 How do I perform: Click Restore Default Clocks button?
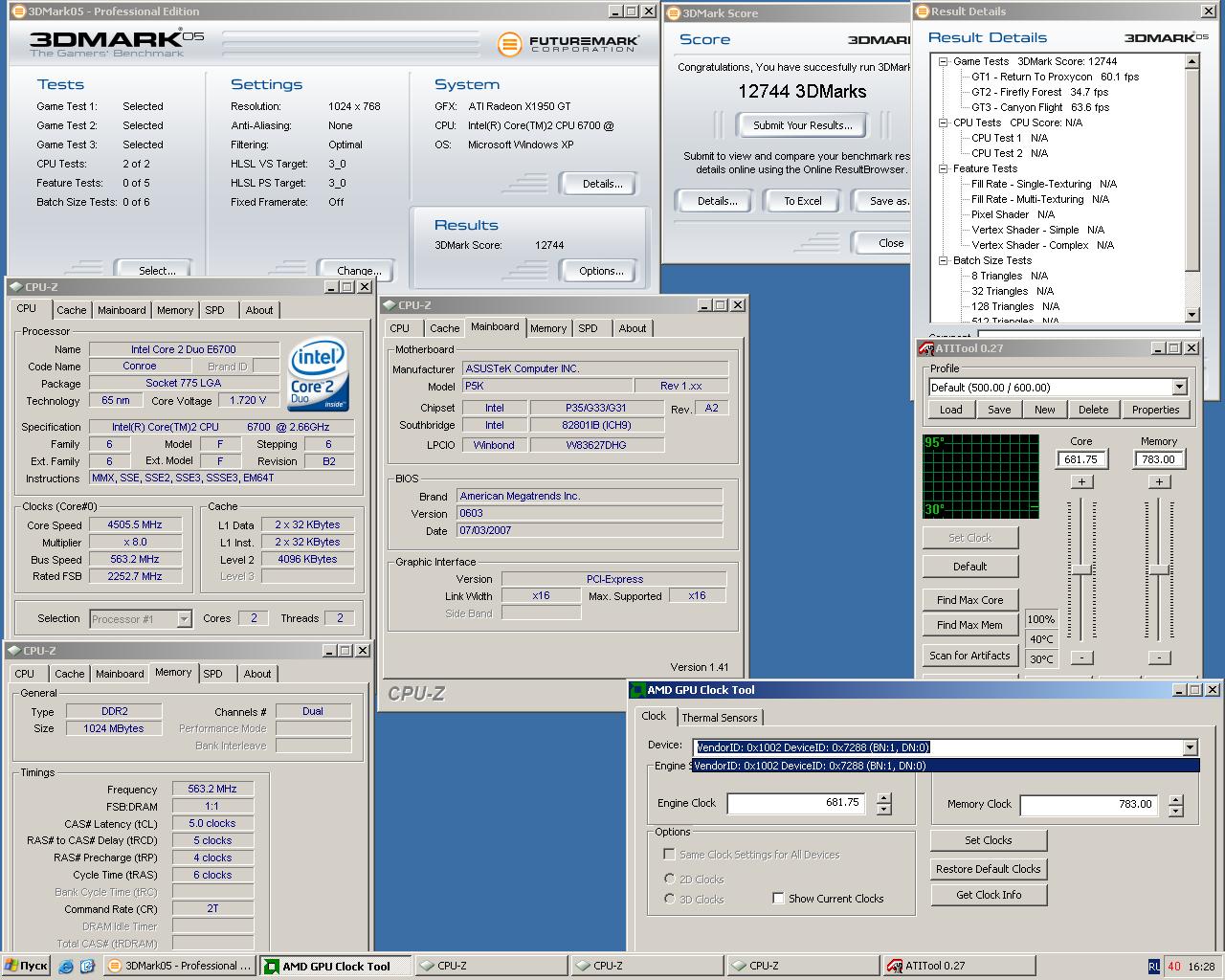989,869
